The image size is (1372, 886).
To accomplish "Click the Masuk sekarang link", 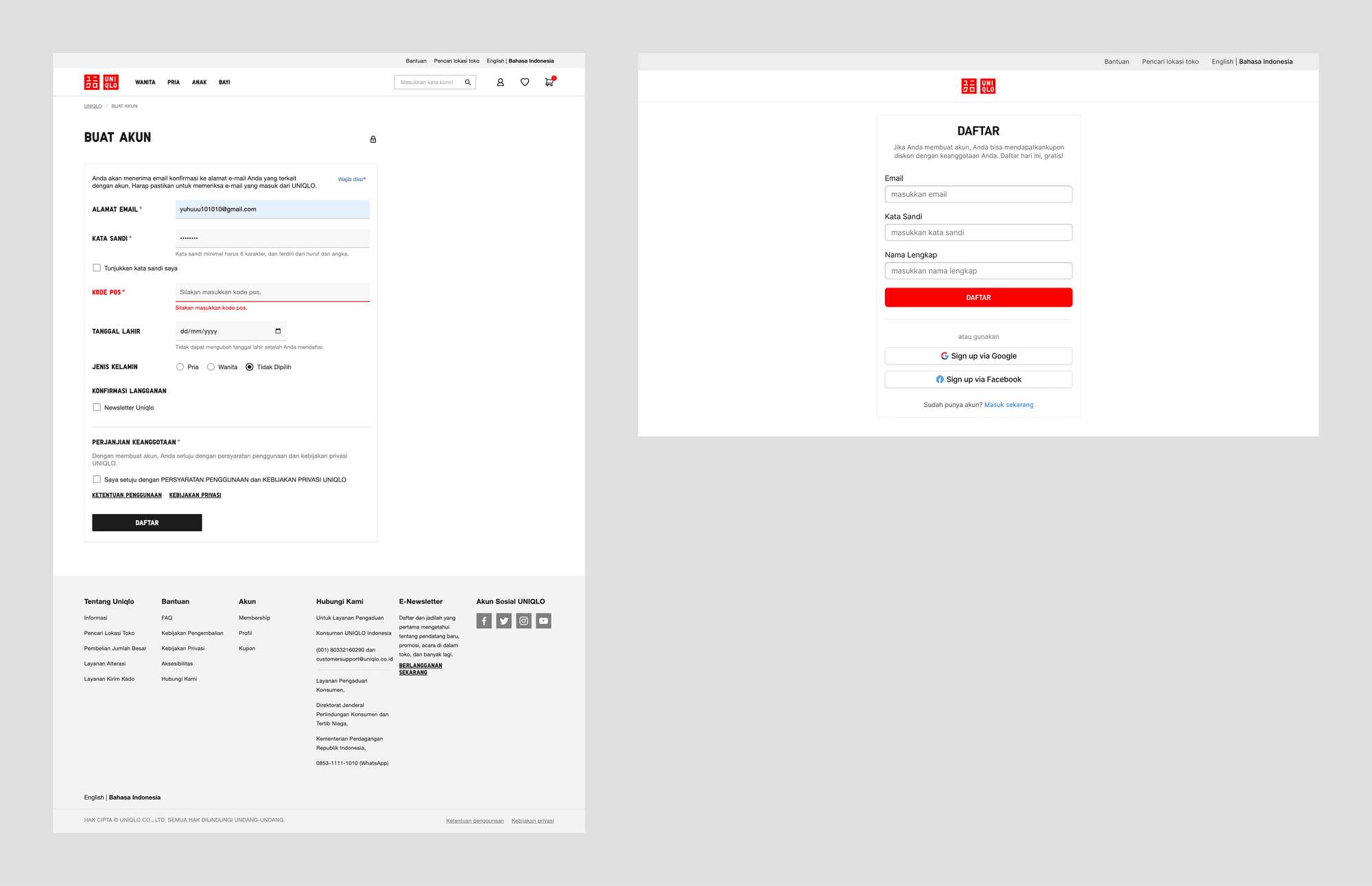I will [x=1008, y=405].
